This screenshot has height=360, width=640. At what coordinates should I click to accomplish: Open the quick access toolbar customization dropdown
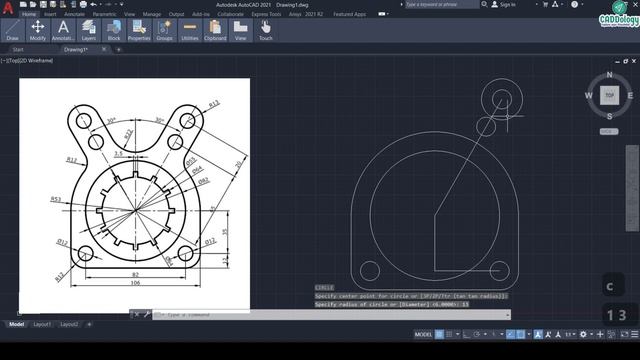(121, 4)
